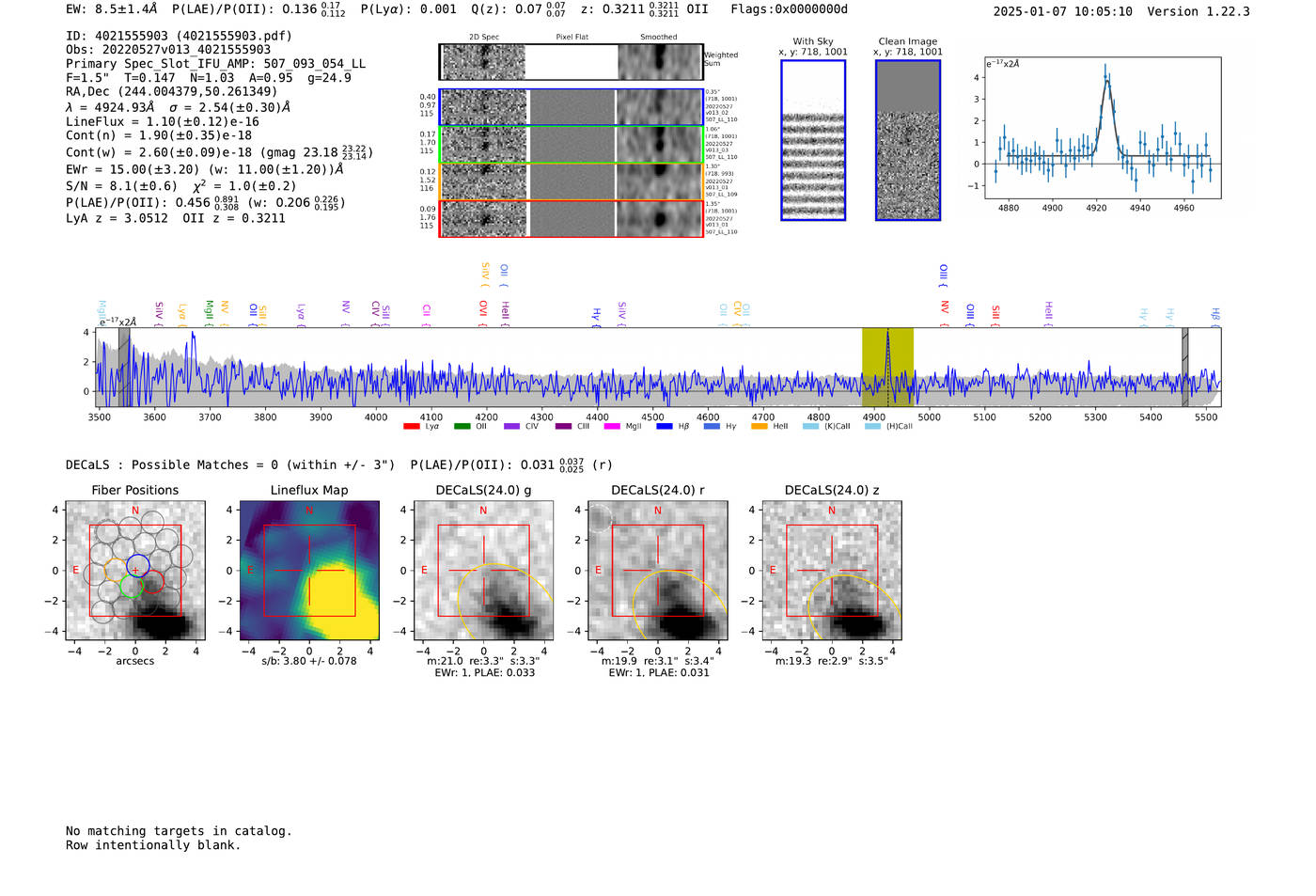
Task: Open the Lineflux Map panel
Action: (x=309, y=571)
